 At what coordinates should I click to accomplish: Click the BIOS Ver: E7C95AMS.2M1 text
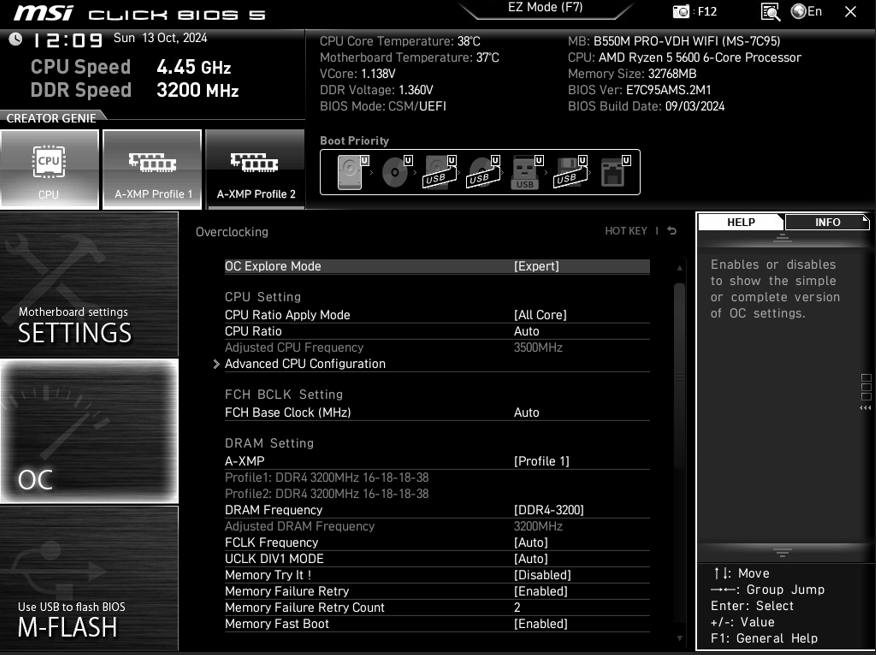pyautogui.click(x=640, y=90)
